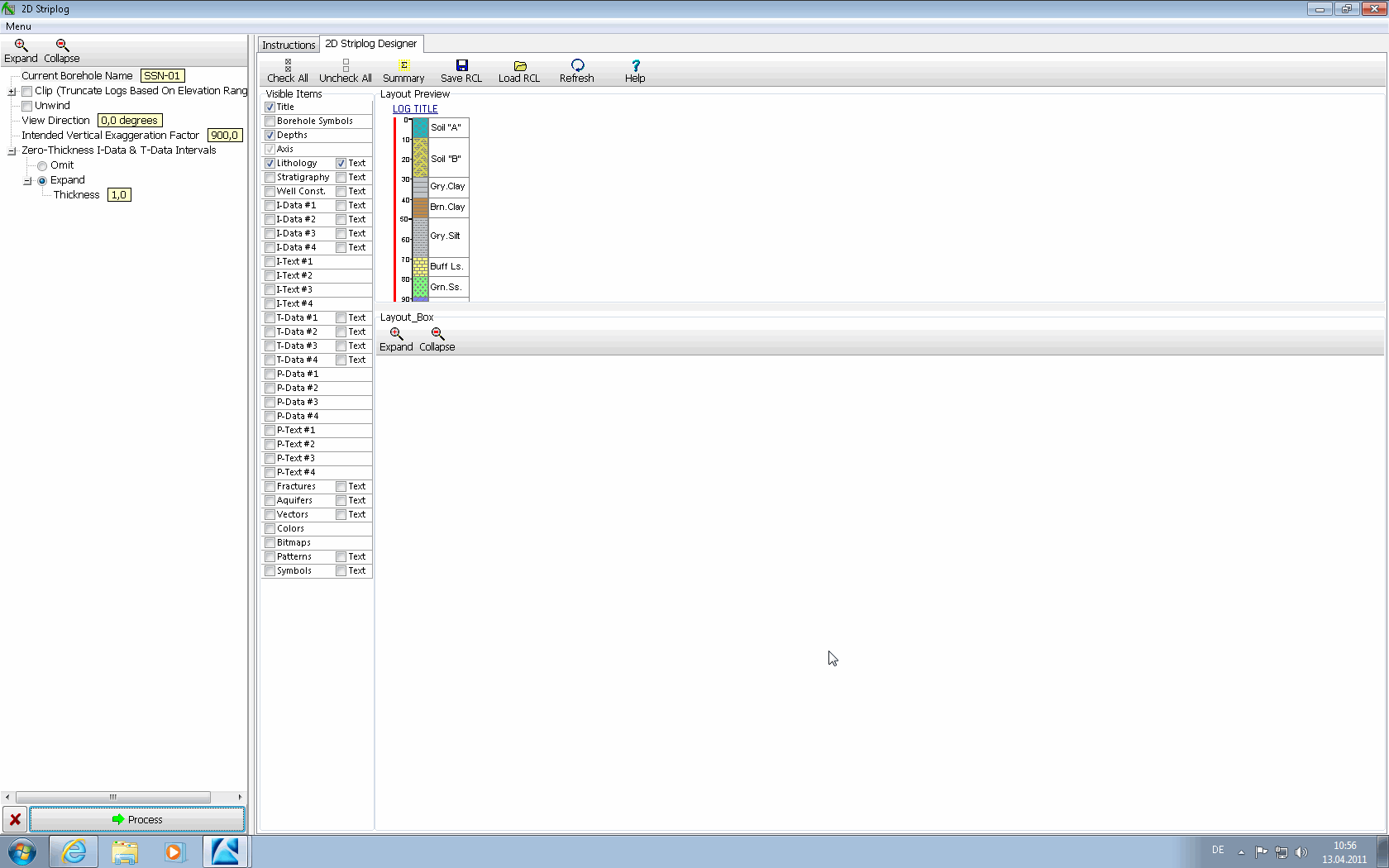Image resolution: width=1389 pixels, height=868 pixels.
Task: Enable the Aquifers Text checkbox
Action: click(341, 500)
